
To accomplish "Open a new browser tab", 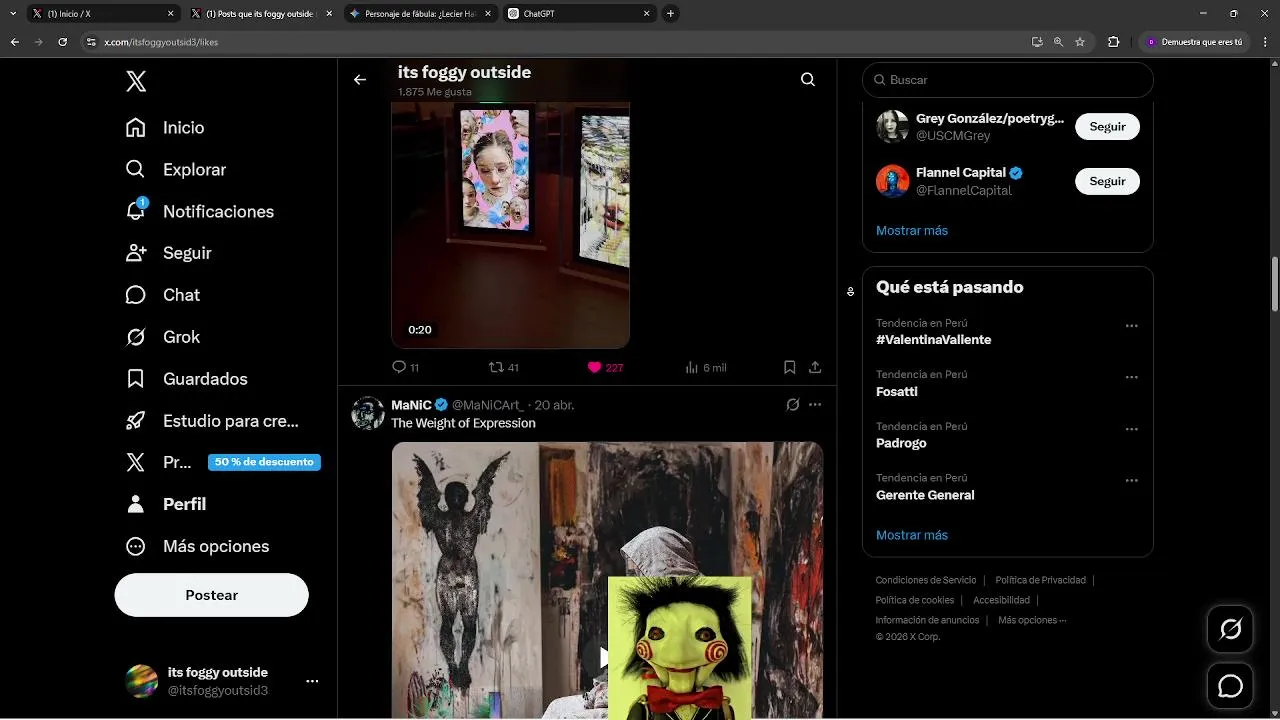I will tap(671, 14).
